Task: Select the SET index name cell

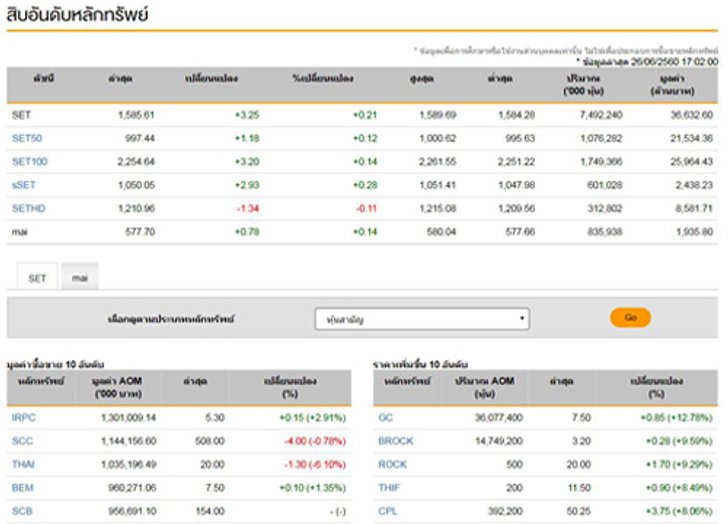Action: tap(21, 115)
